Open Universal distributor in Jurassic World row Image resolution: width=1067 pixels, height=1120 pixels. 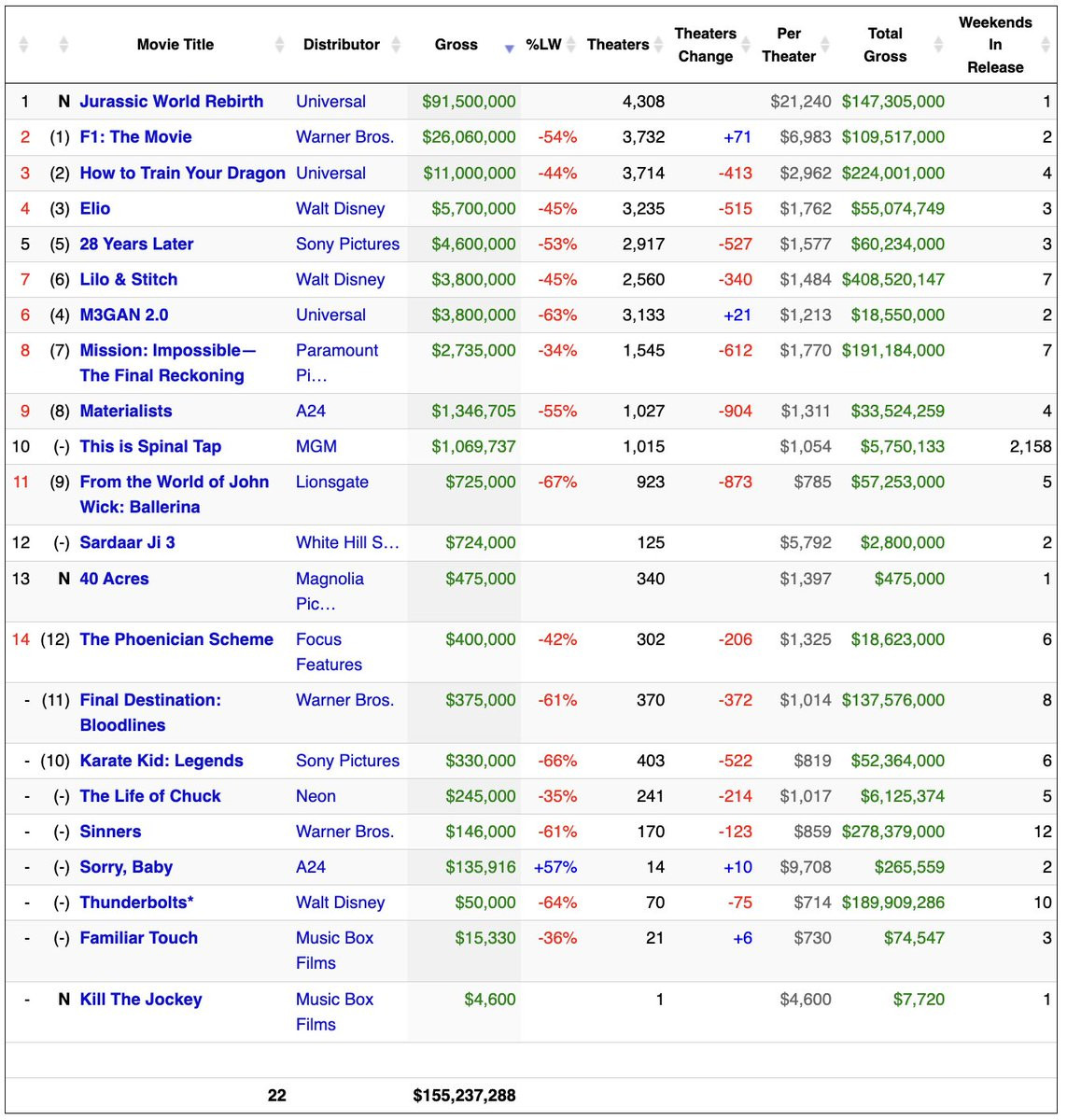pos(330,102)
